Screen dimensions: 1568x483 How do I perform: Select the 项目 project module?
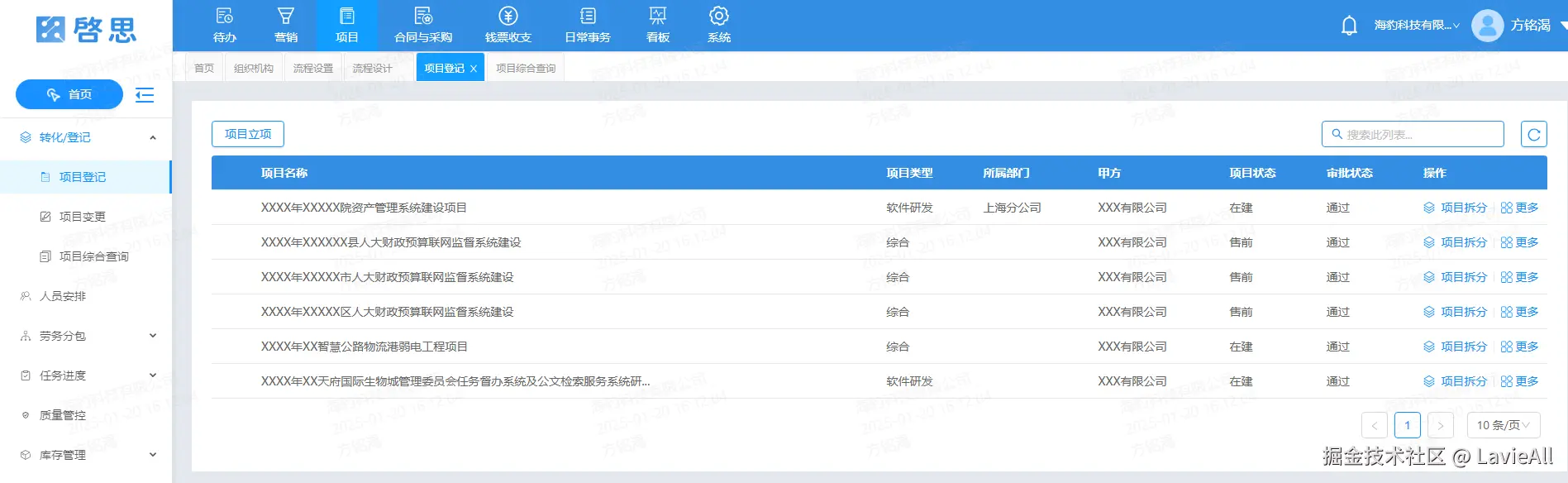[347, 26]
